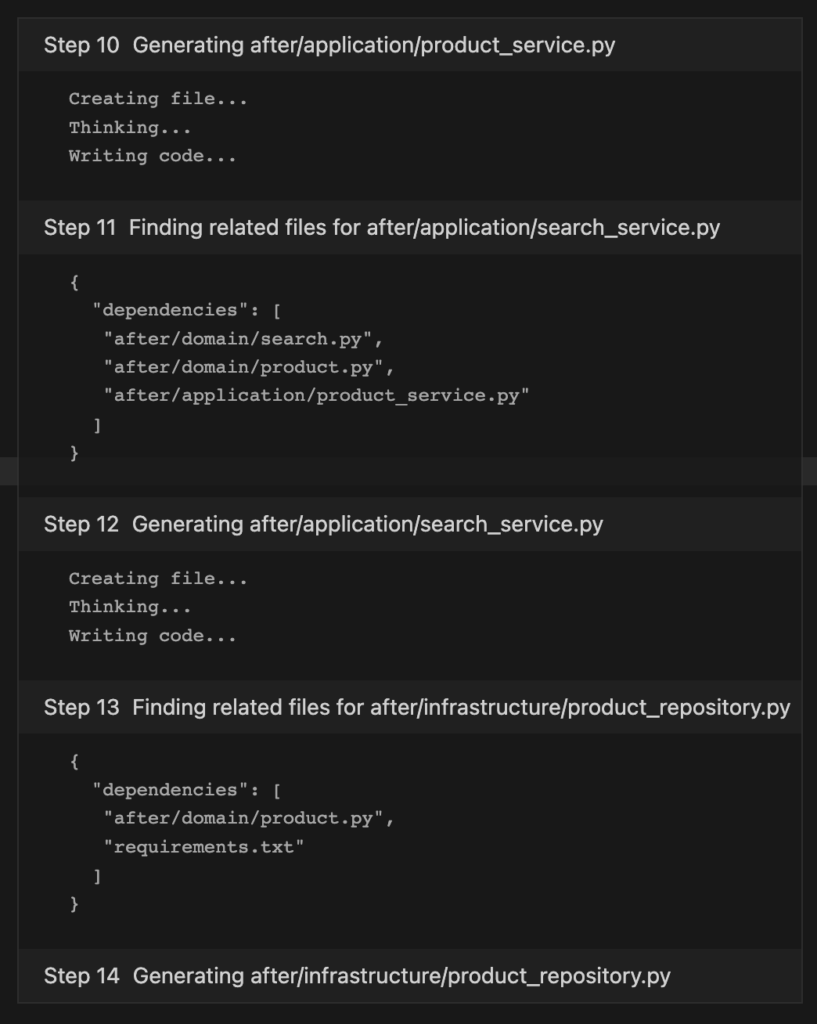Image resolution: width=817 pixels, height=1024 pixels.
Task: Click "Writing code..." line under Step 12
Action: [x=153, y=636]
